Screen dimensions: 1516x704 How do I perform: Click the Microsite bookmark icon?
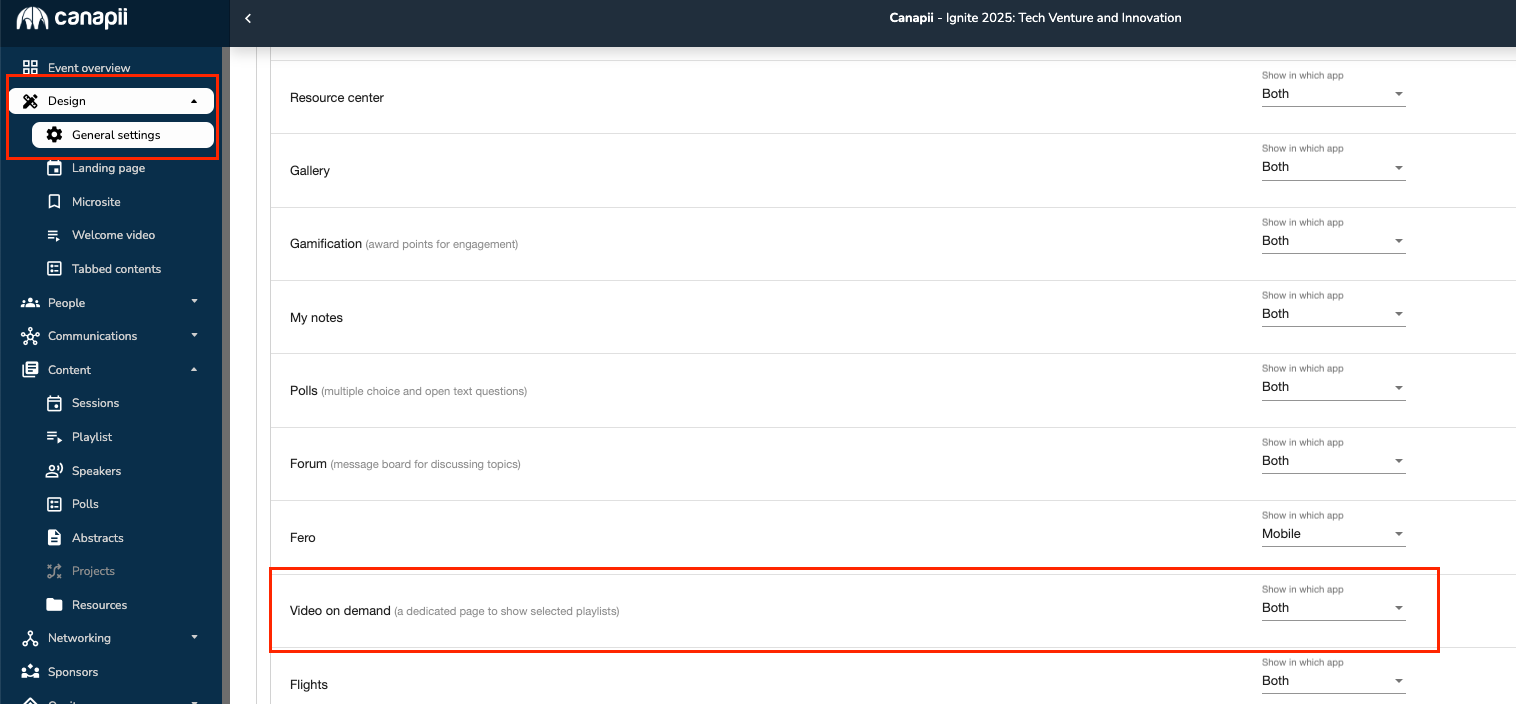click(x=54, y=202)
